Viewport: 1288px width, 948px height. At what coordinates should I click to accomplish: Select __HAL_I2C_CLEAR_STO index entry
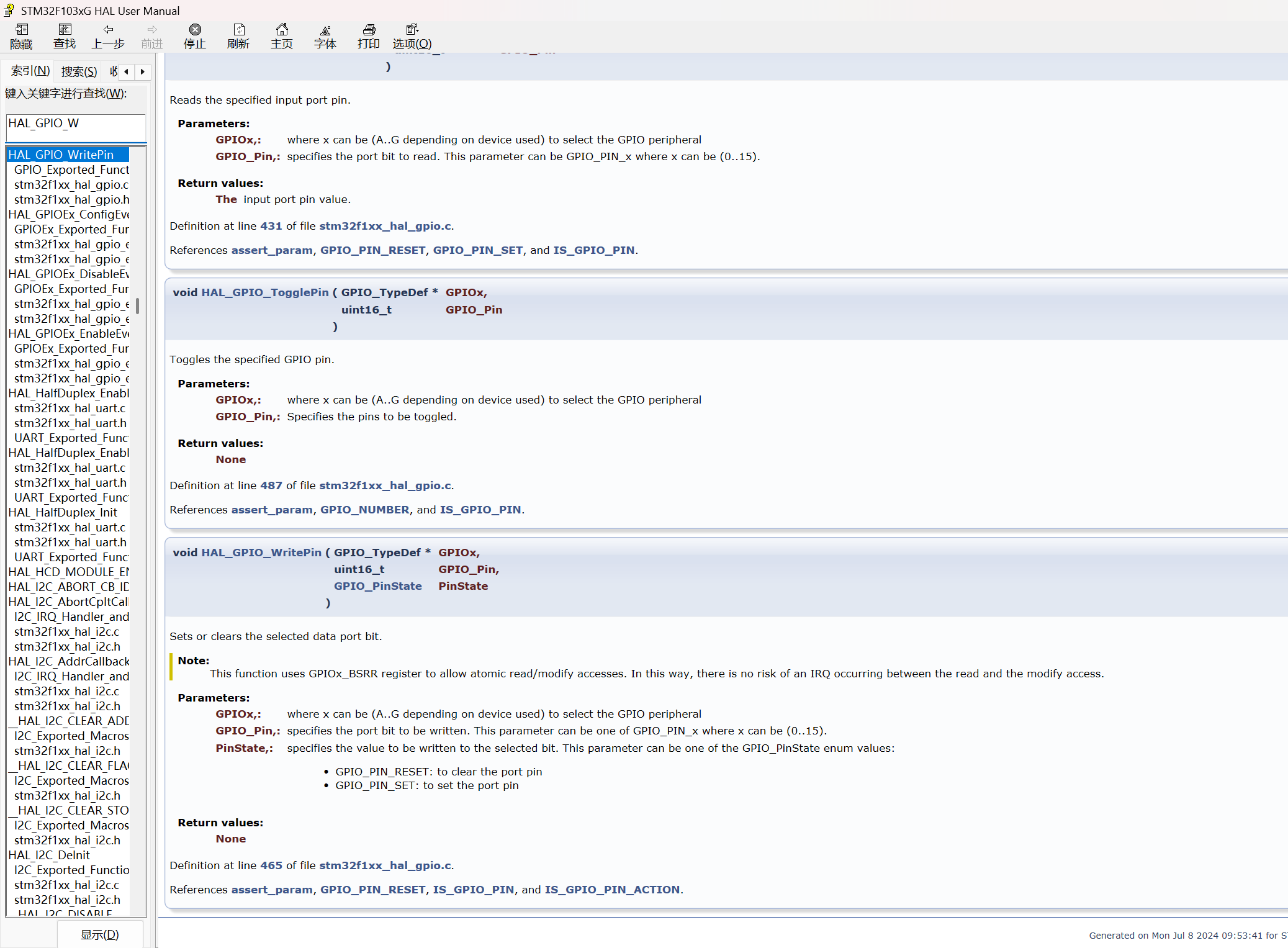tap(69, 810)
